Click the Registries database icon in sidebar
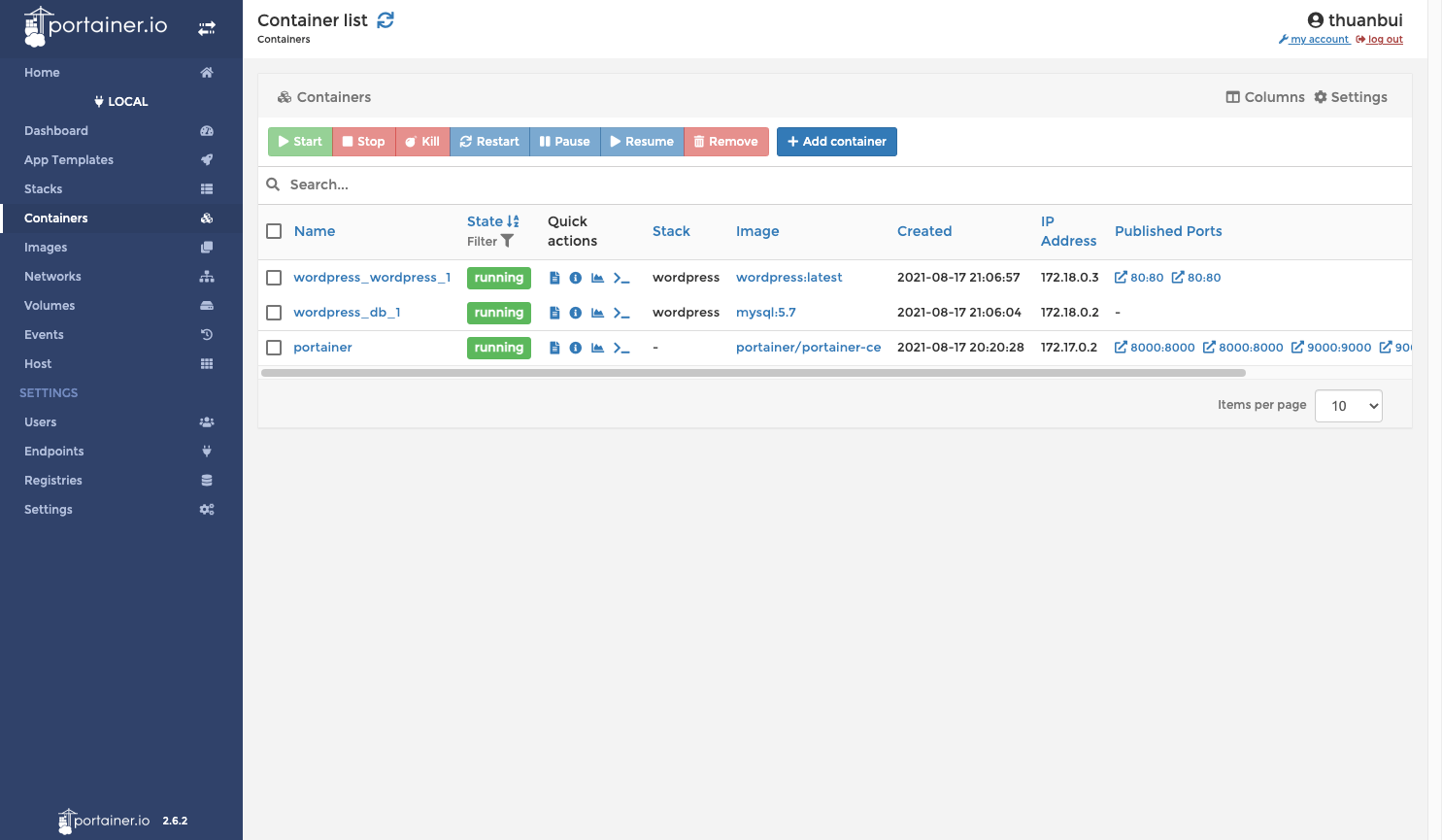 (207, 481)
